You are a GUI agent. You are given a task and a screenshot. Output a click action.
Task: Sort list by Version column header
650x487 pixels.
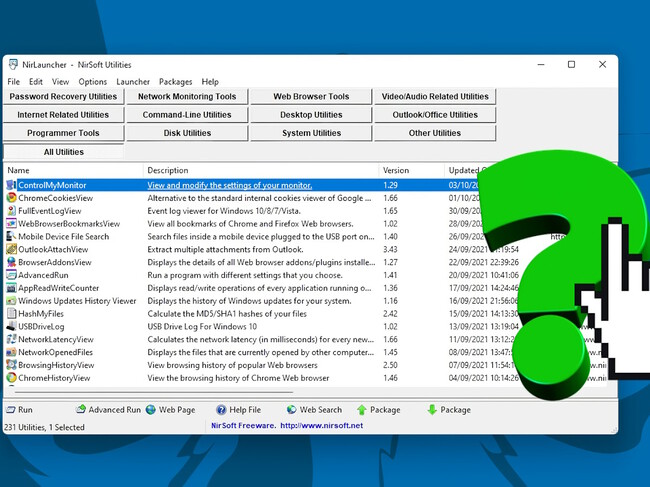(x=412, y=170)
